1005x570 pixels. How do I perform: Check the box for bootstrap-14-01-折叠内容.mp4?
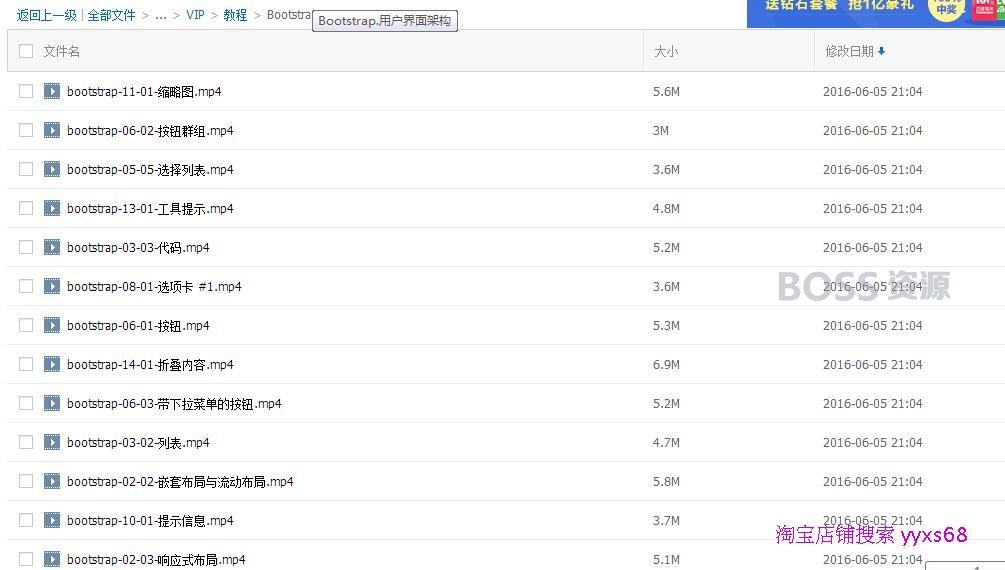click(x=26, y=364)
